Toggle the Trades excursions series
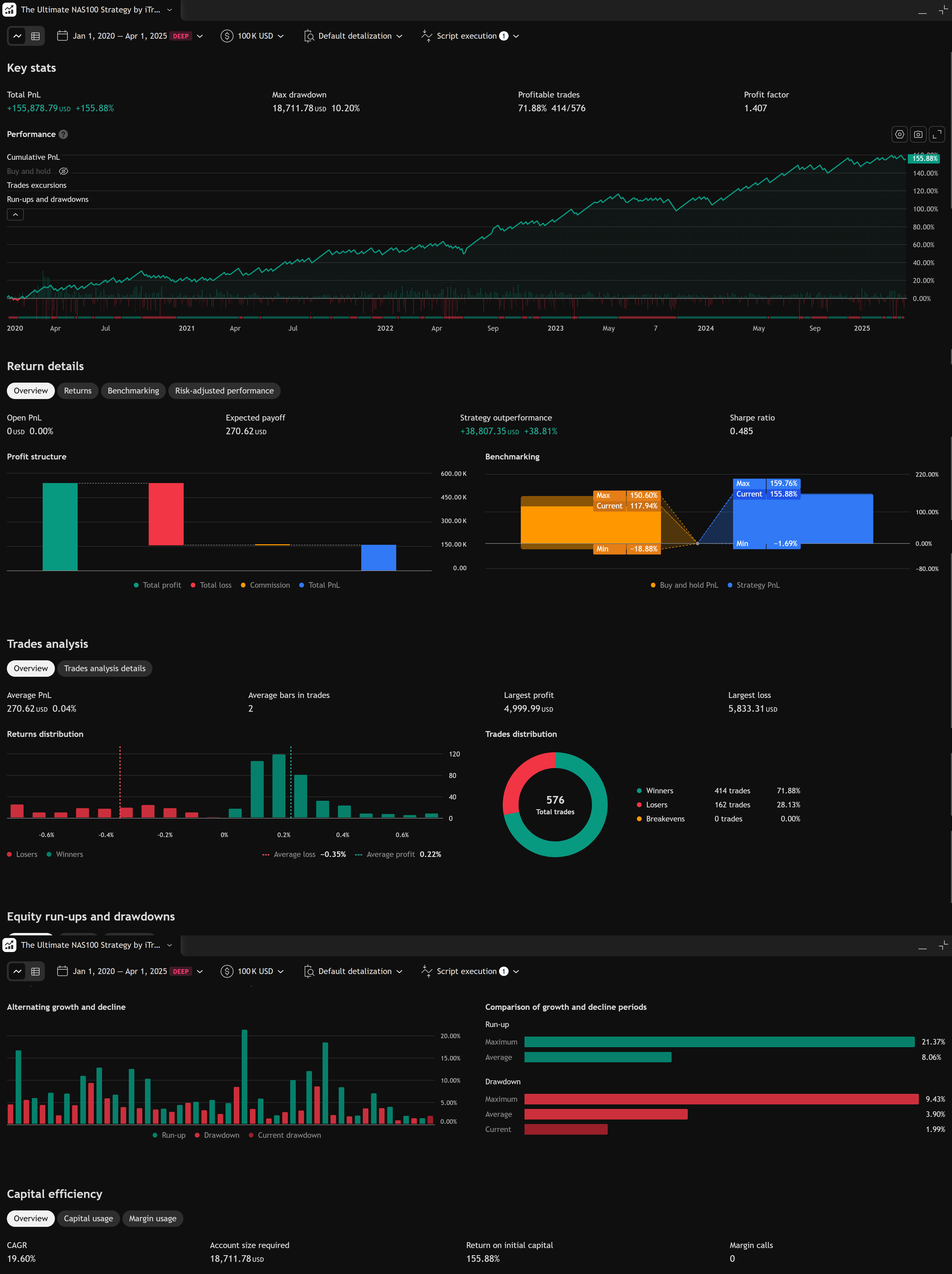This screenshot has width=952, height=1274. click(x=36, y=185)
